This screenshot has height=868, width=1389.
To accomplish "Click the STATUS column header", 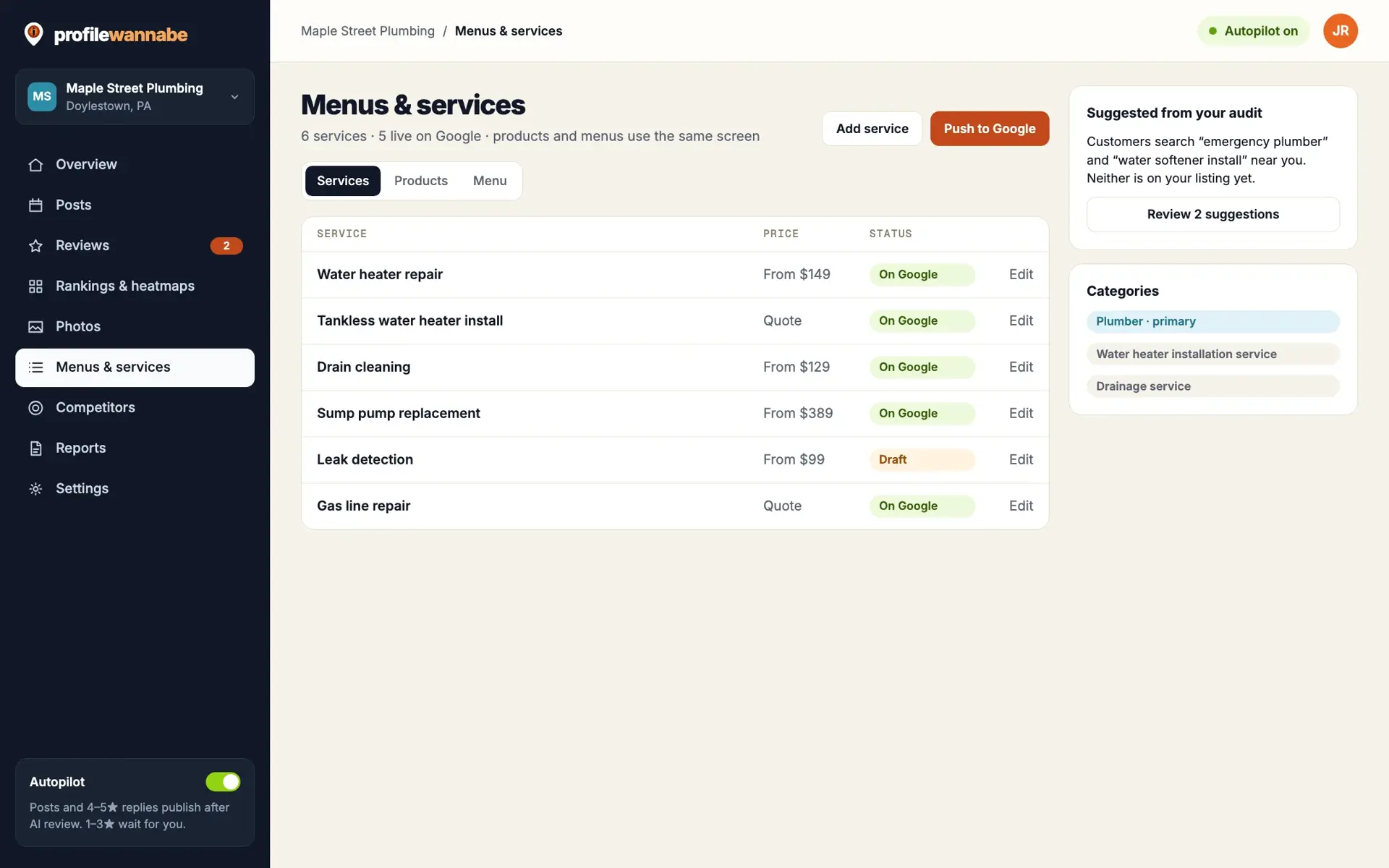I will pyautogui.click(x=891, y=234).
